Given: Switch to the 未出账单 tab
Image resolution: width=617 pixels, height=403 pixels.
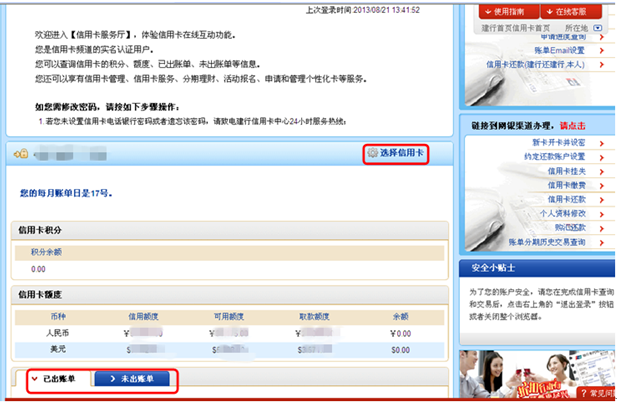Looking at the screenshot, I should [x=136, y=379].
